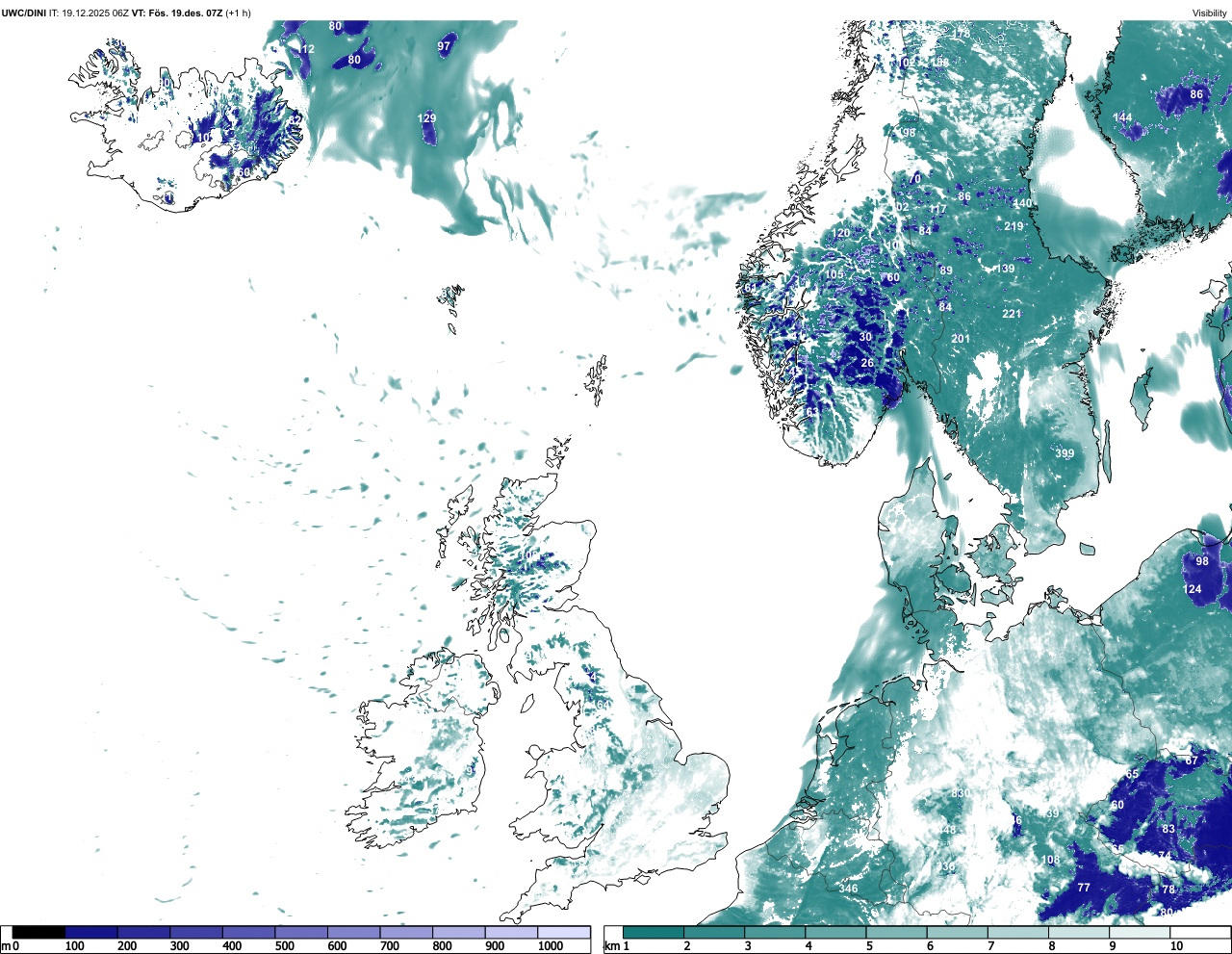The height and width of the screenshot is (954, 1232).
Task: Click the '67' value at lower right
Action: pyautogui.click(x=1192, y=761)
